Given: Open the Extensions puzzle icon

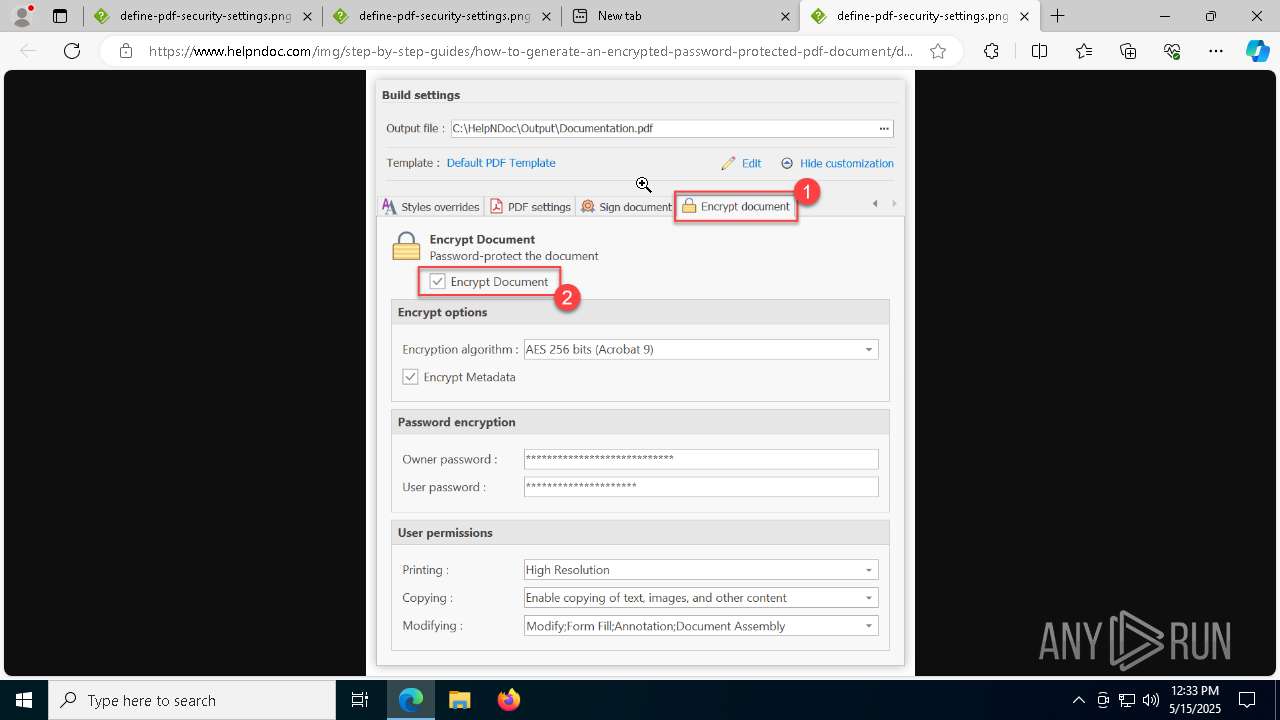Looking at the screenshot, I should [991, 52].
